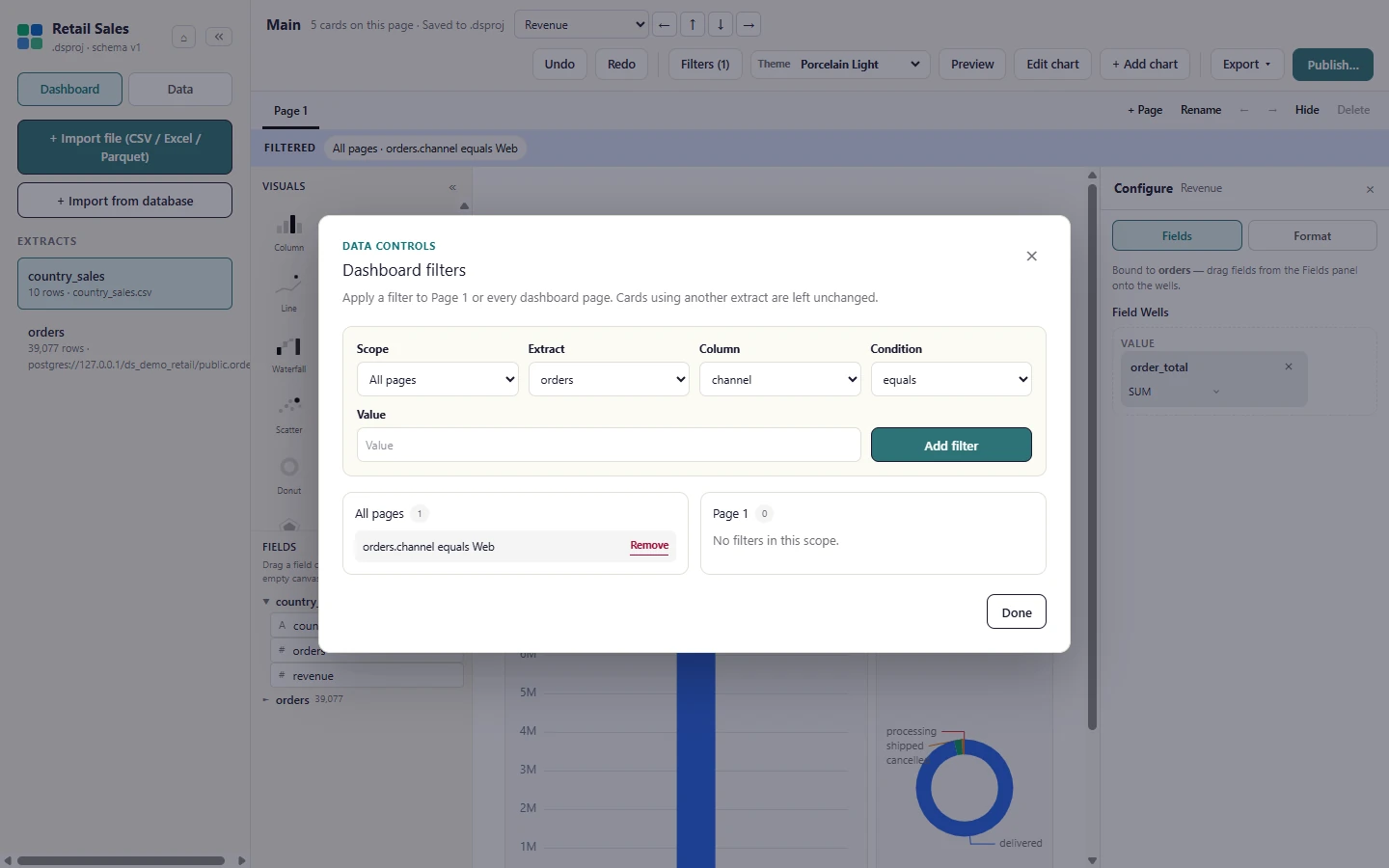
Task: Open the Fields tab in Configure
Action: click(1177, 236)
